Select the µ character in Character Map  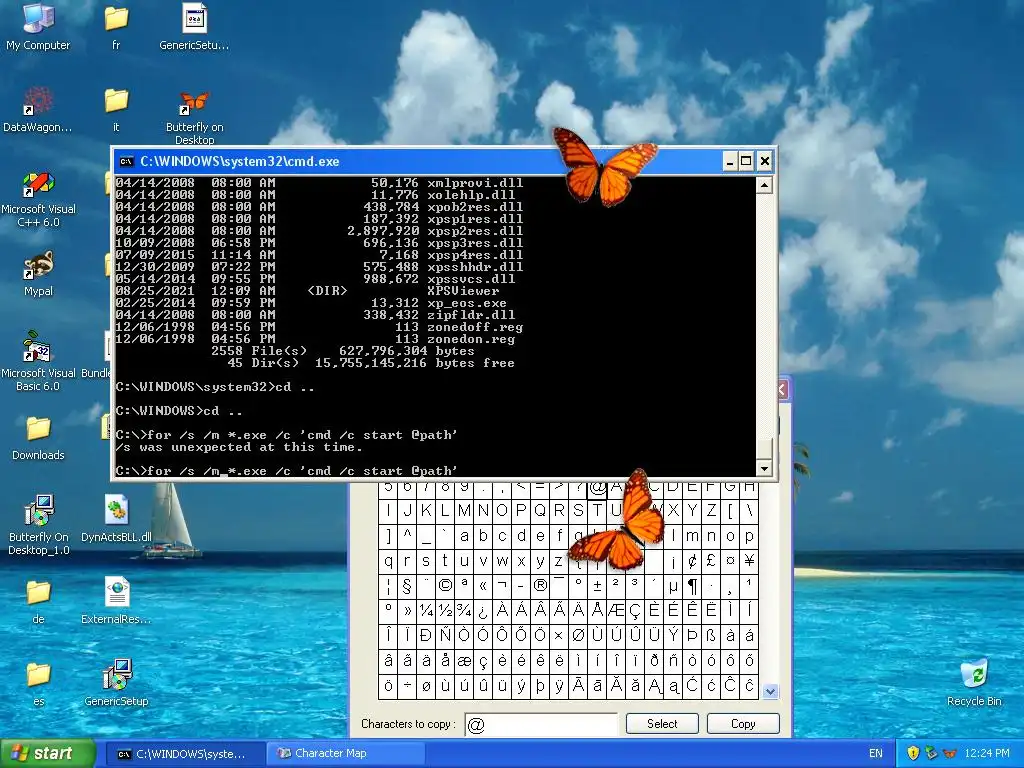(673, 585)
